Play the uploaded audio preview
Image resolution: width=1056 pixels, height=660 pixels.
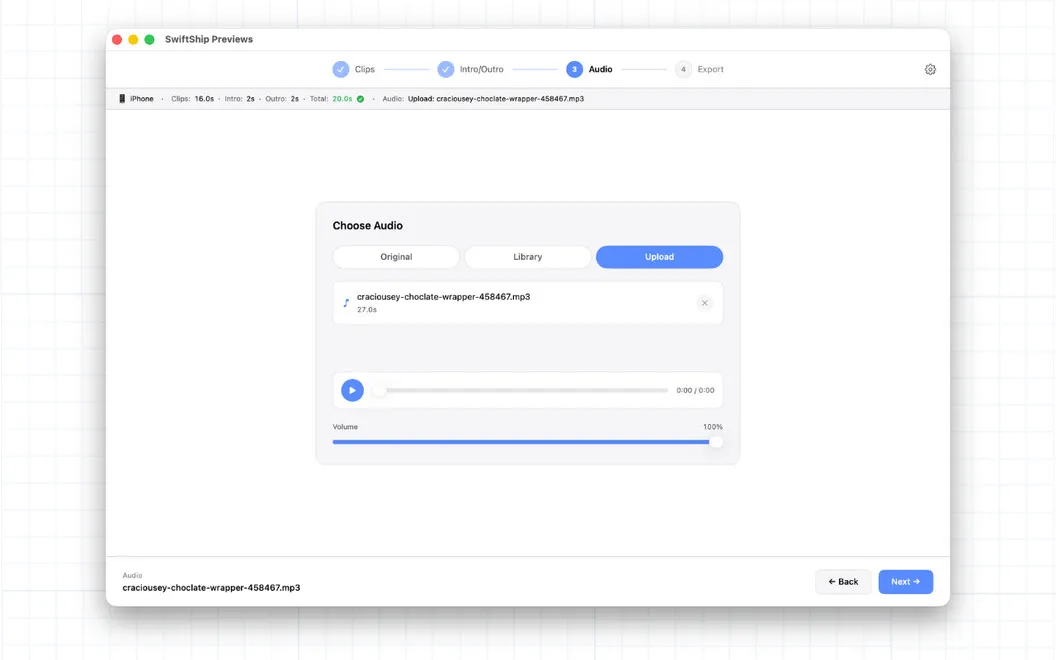[x=352, y=390]
